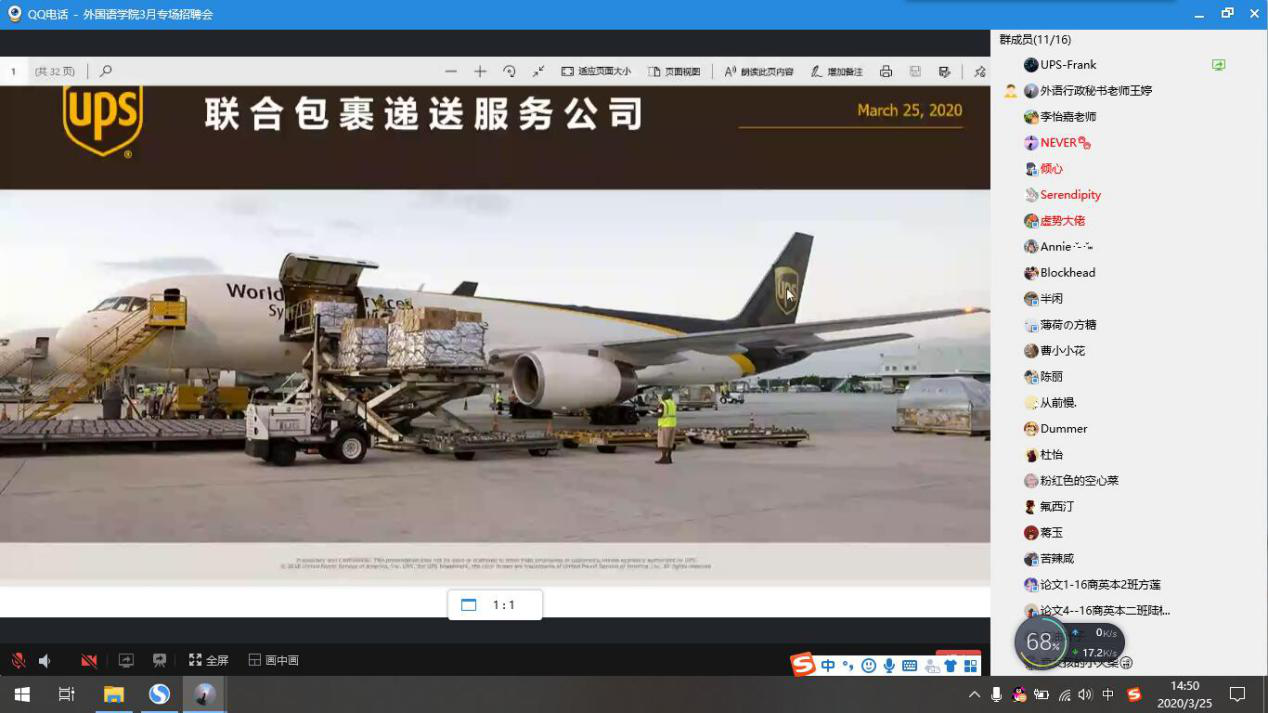Click add notes (增加备注)

[836, 72]
